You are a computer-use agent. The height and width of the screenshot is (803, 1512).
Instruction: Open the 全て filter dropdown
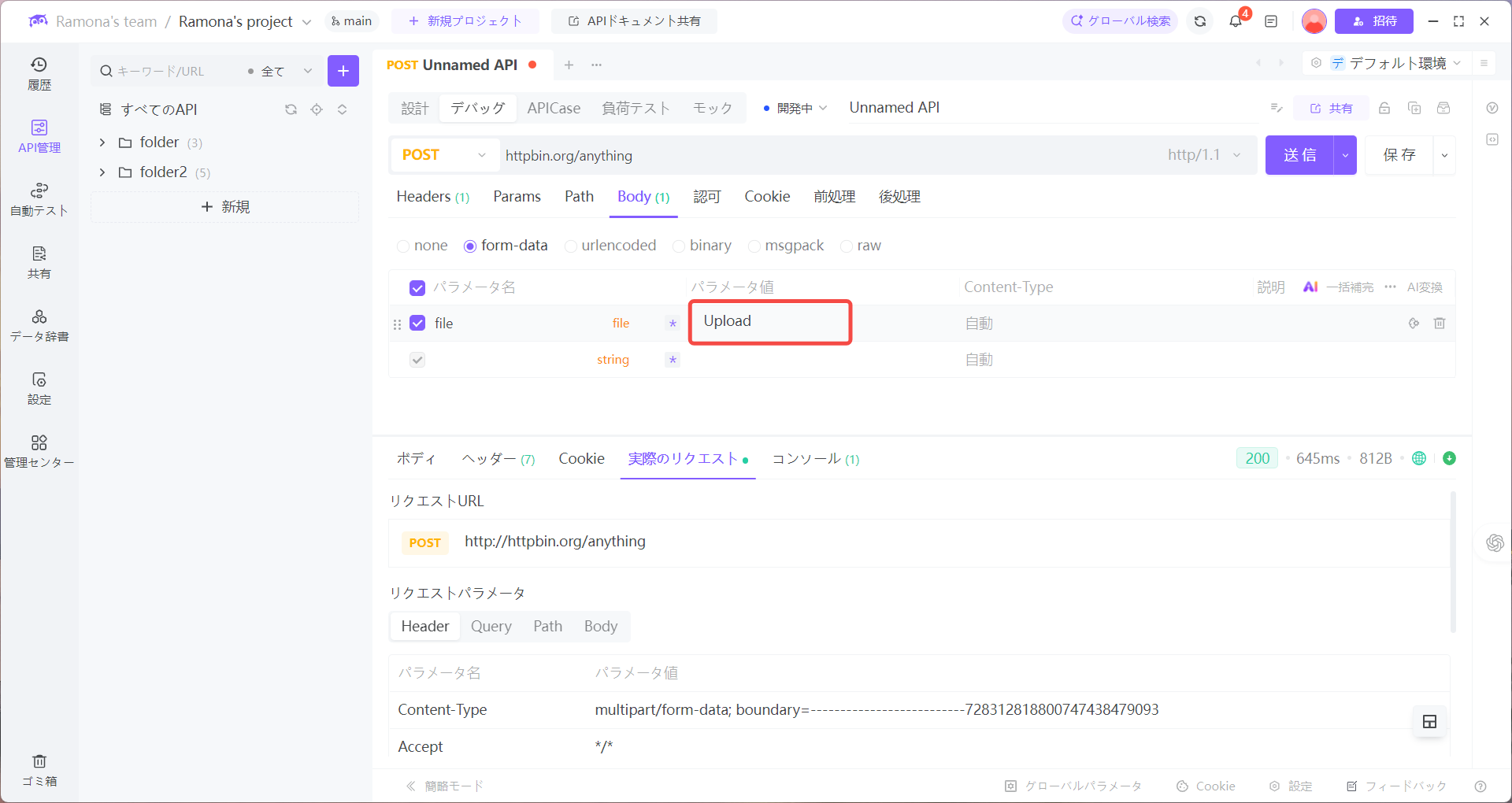coord(280,71)
